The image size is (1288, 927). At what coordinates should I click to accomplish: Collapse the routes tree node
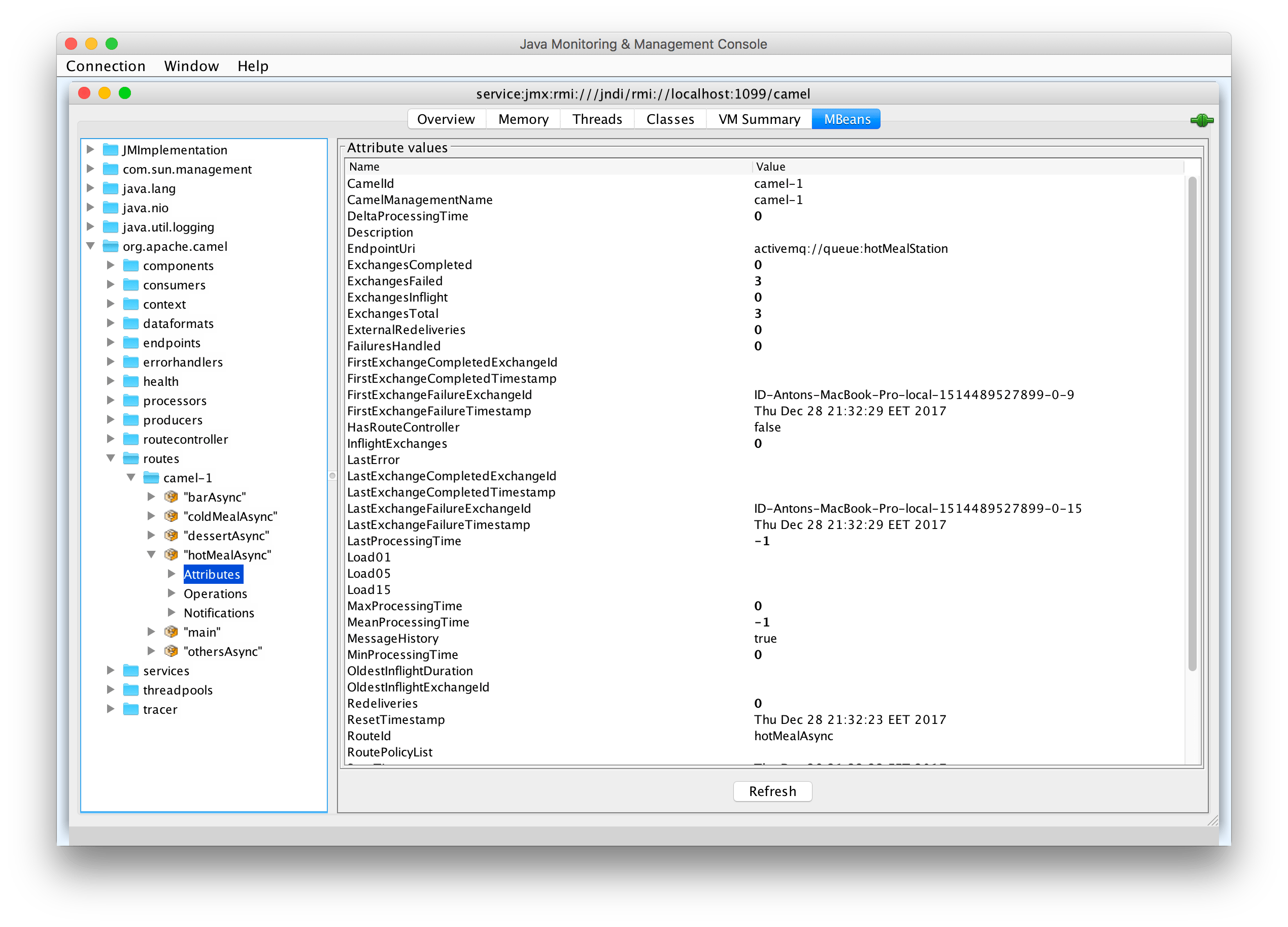111,458
